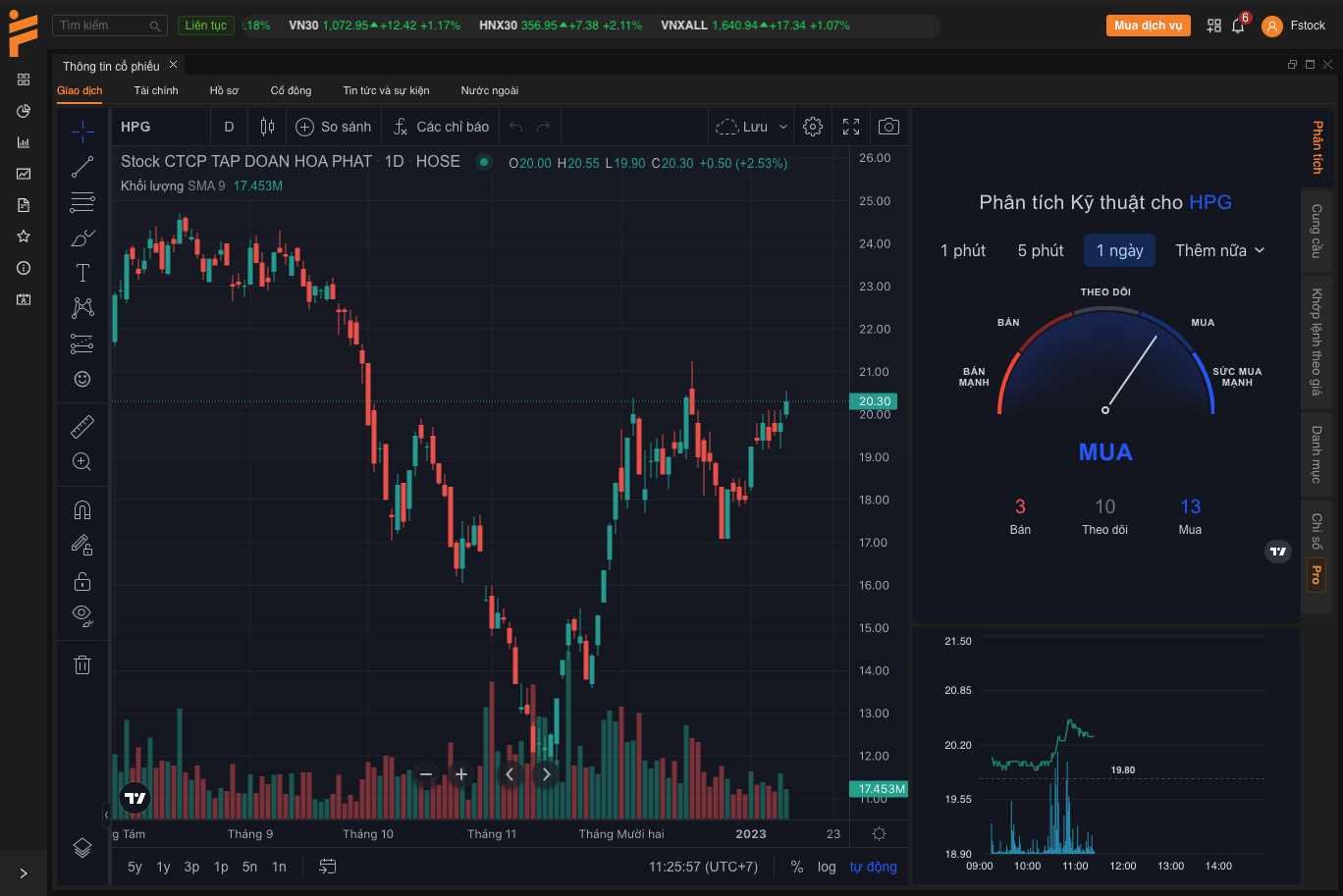The height and width of the screenshot is (896, 1343).
Task: Switch to the Tài chính tab
Action: 156,90
